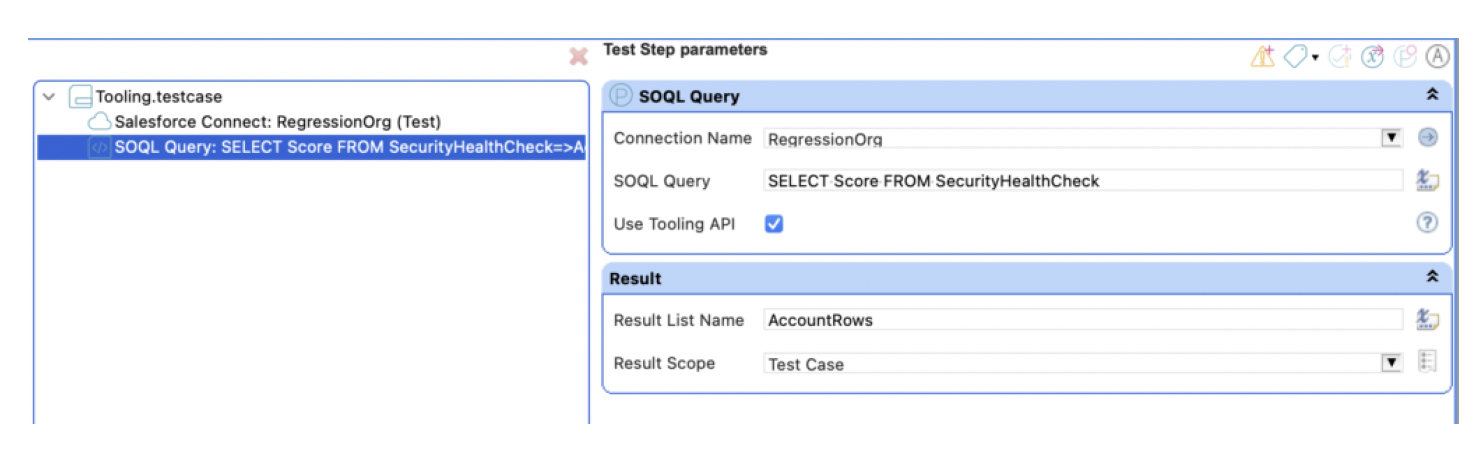Click the Connection Name label
This screenshot has width=1468, height=450.
click(682, 138)
